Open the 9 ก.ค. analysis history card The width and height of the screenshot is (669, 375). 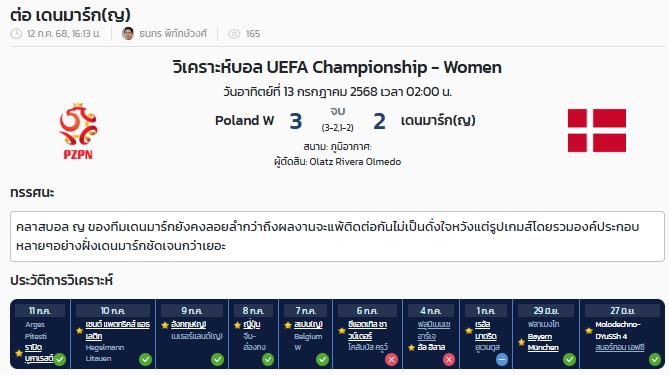coord(192,334)
